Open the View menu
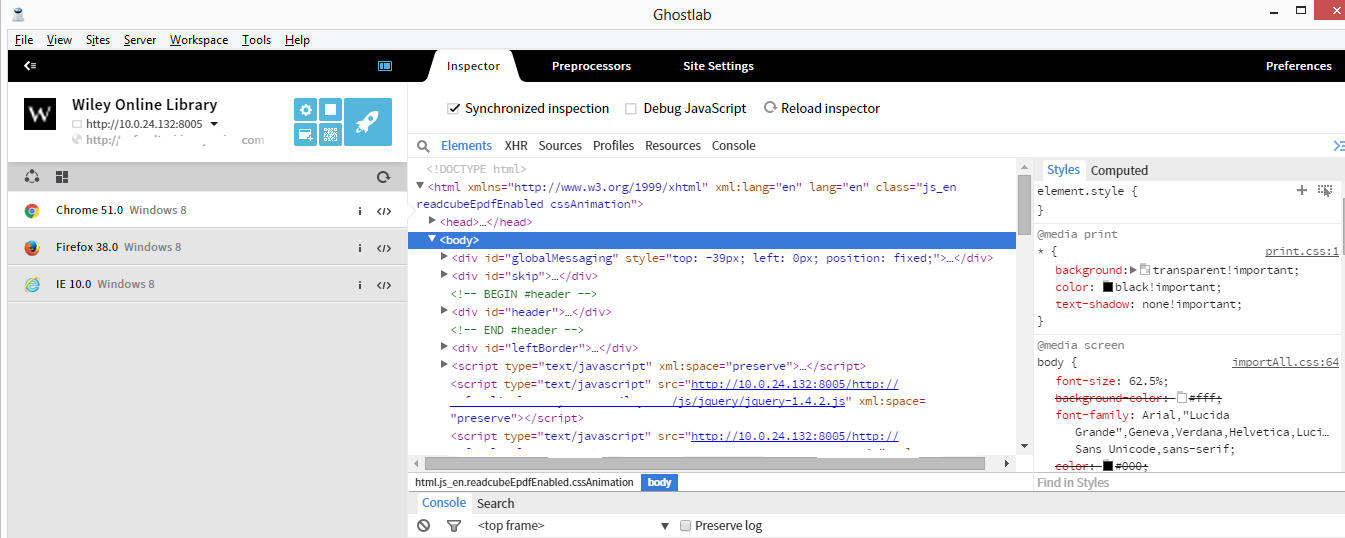This screenshot has width=1345, height=538. [59, 40]
